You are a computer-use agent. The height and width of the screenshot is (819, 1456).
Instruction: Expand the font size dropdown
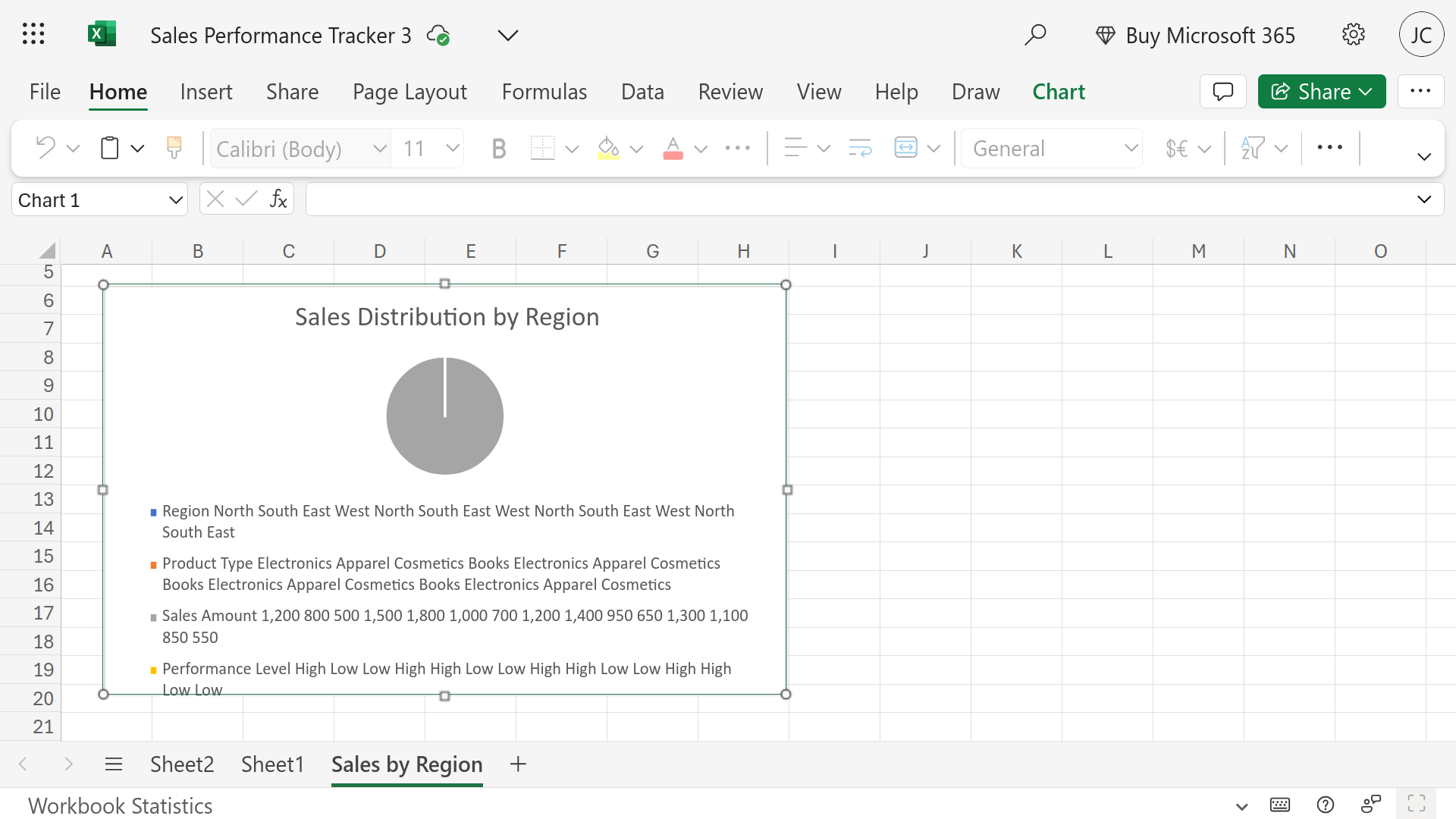453,148
